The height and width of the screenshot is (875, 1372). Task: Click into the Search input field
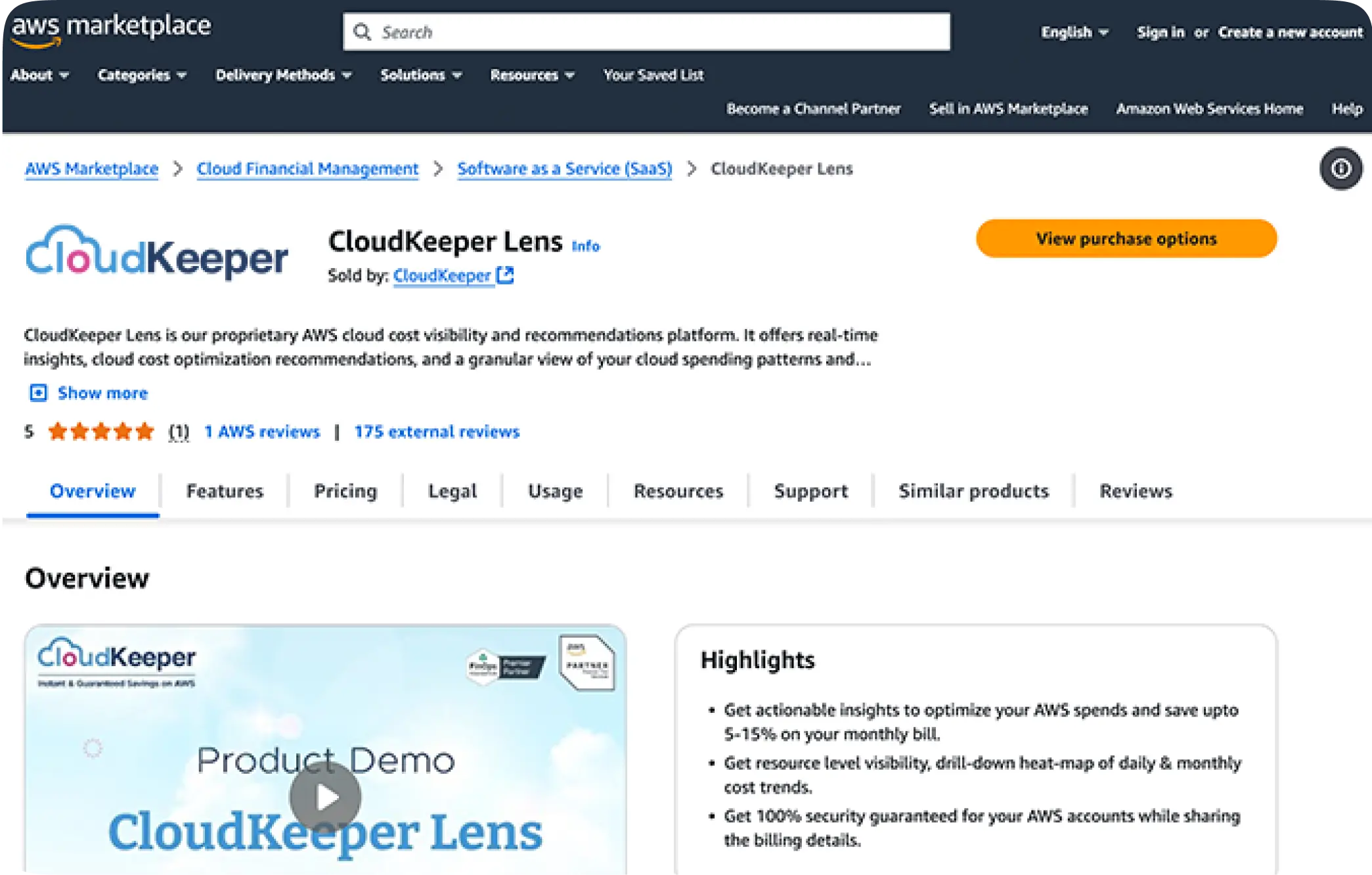[x=646, y=32]
